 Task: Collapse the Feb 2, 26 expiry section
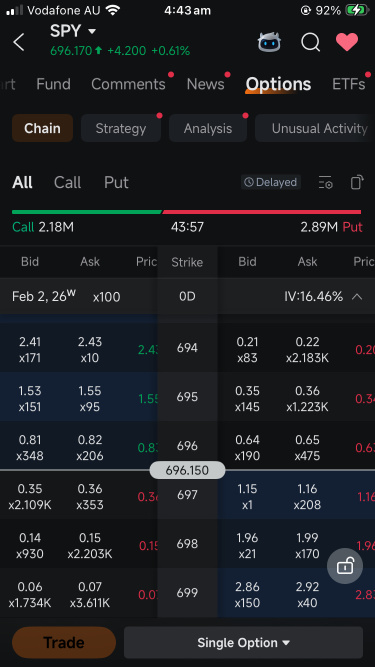click(x=357, y=296)
